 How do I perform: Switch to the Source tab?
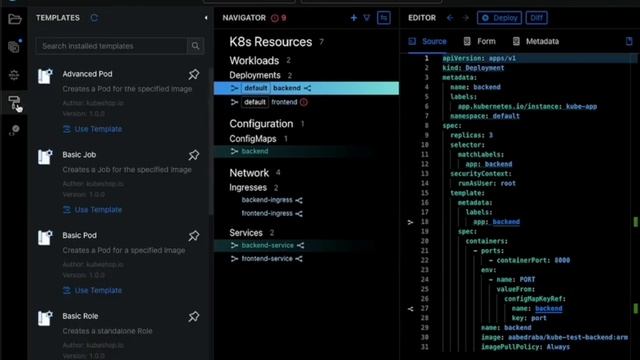point(428,41)
